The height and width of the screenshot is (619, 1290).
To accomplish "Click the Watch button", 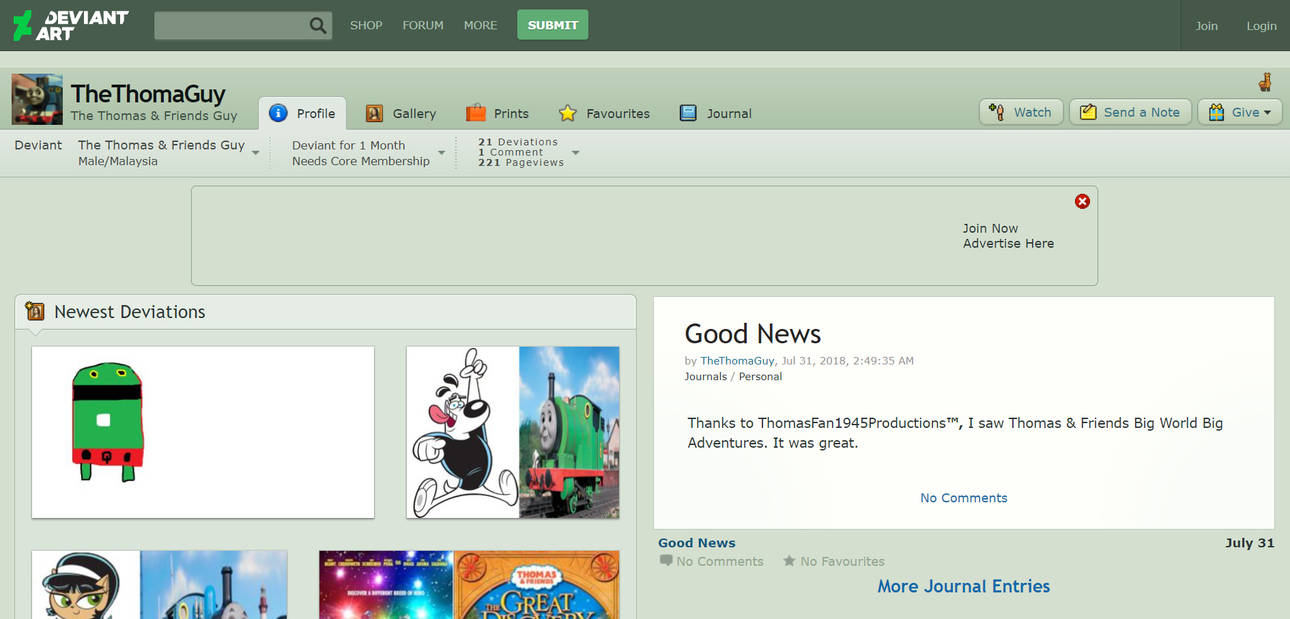I will pyautogui.click(x=1021, y=112).
